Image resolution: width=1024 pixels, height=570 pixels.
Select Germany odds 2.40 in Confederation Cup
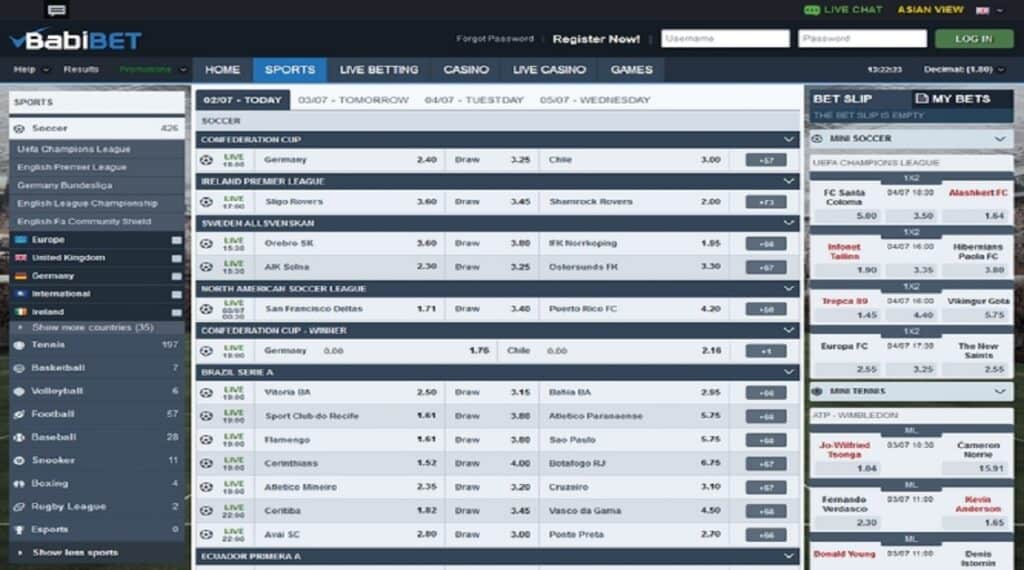(426, 160)
